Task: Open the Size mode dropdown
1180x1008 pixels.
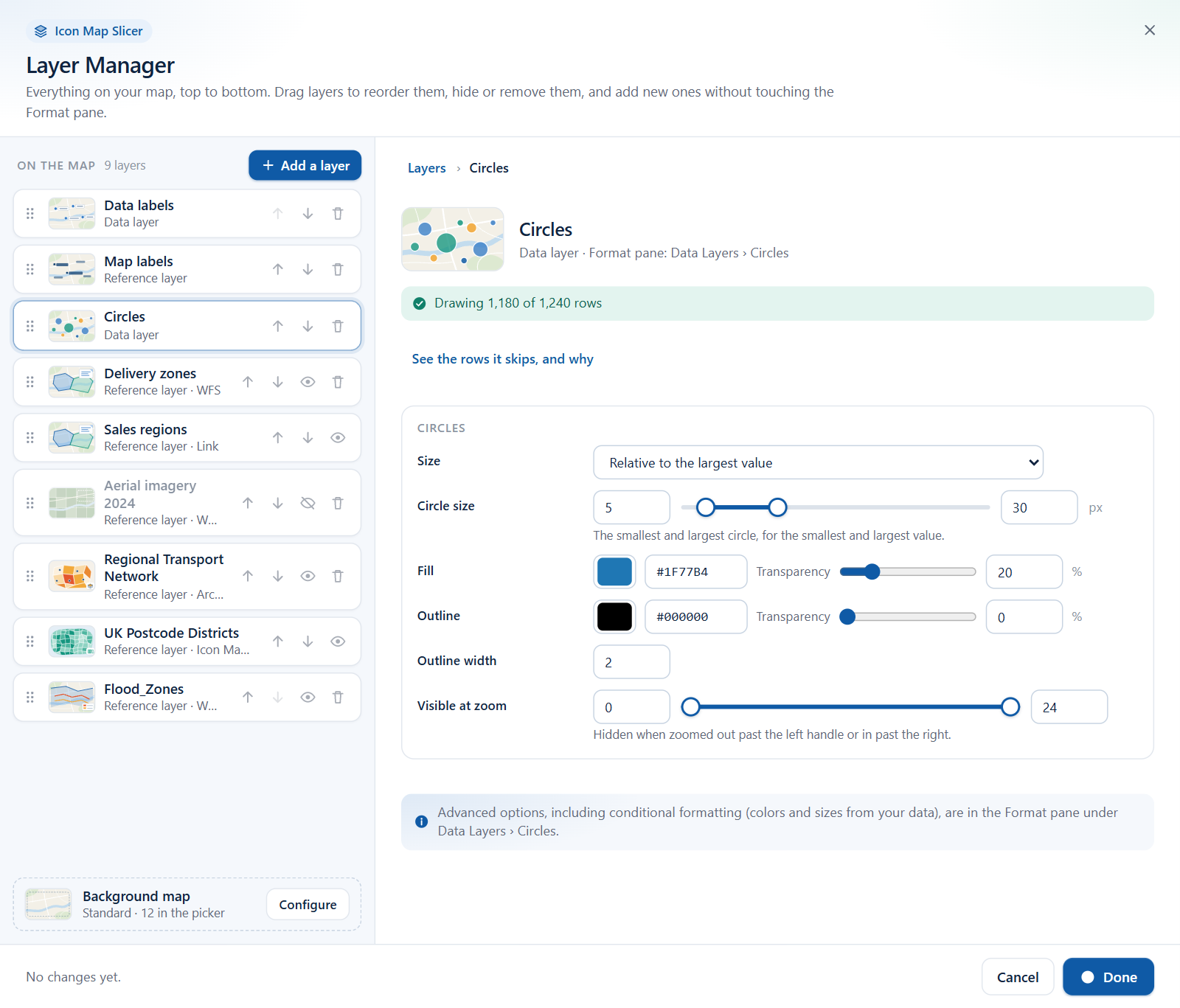Action: coord(818,463)
